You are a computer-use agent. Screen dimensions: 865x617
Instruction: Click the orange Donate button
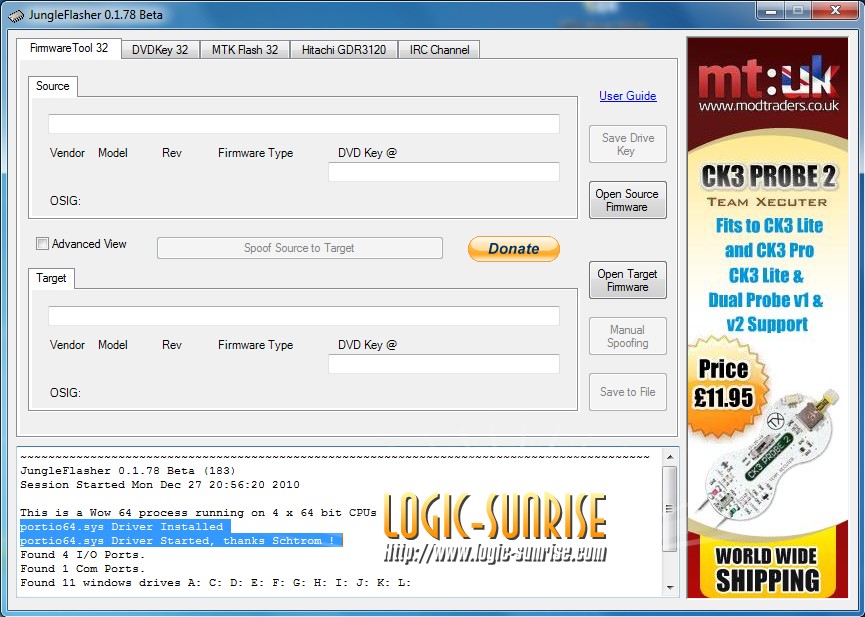point(514,248)
